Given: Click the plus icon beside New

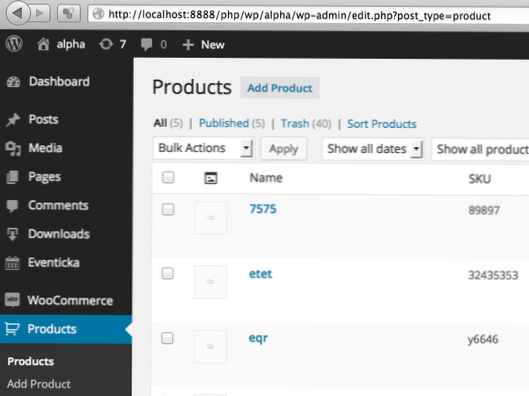Looking at the screenshot, I should pyautogui.click(x=188, y=45).
